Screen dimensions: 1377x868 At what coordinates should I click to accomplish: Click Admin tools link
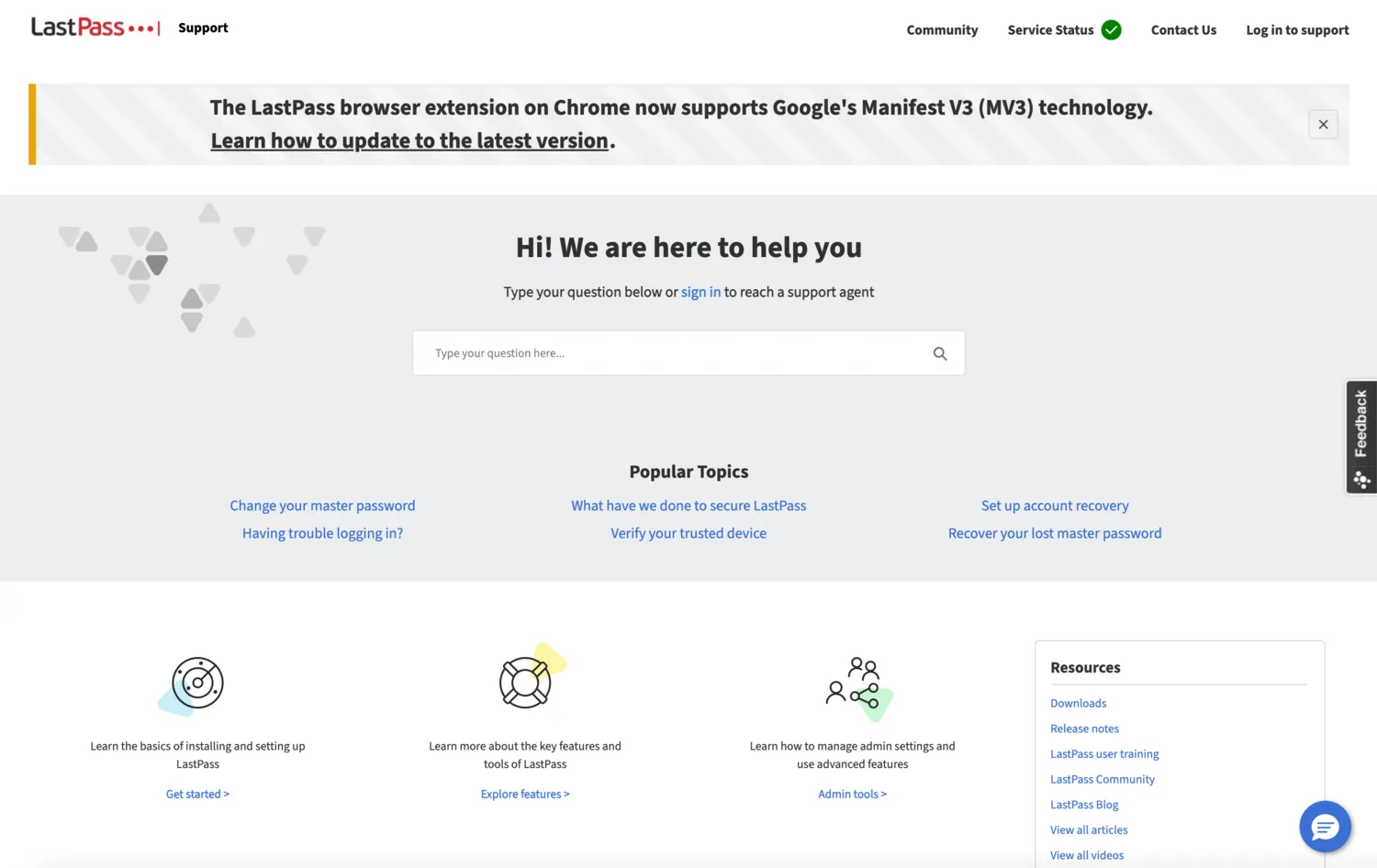click(x=852, y=794)
